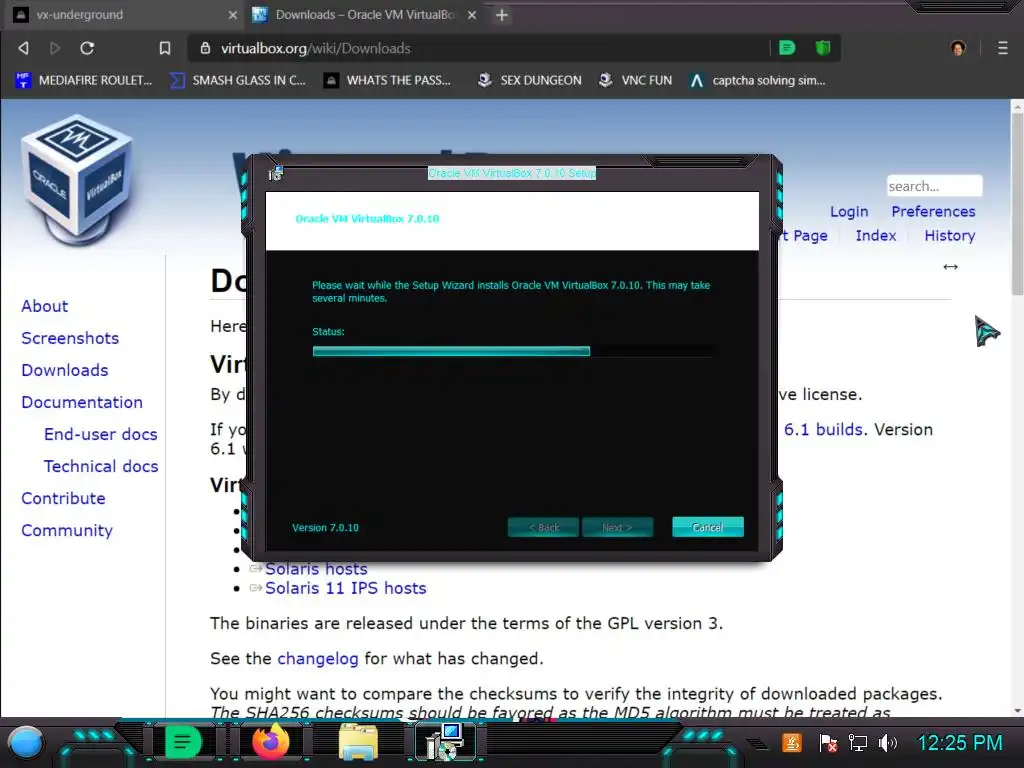The image size is (1024, 768).
Task: Open Technical docs in the sidebar
Action: [x=101, y=466]
